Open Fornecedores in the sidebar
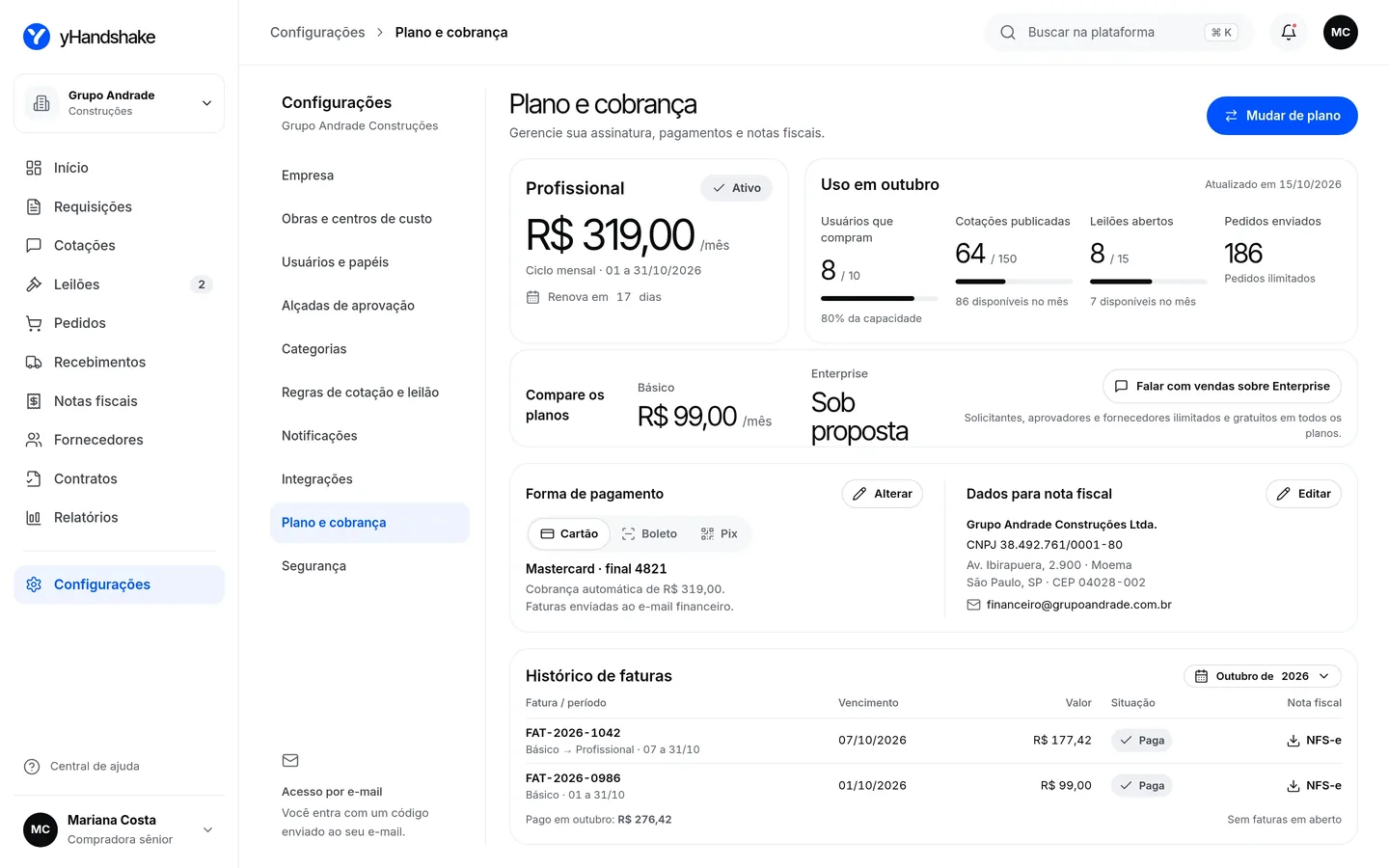 120,440
